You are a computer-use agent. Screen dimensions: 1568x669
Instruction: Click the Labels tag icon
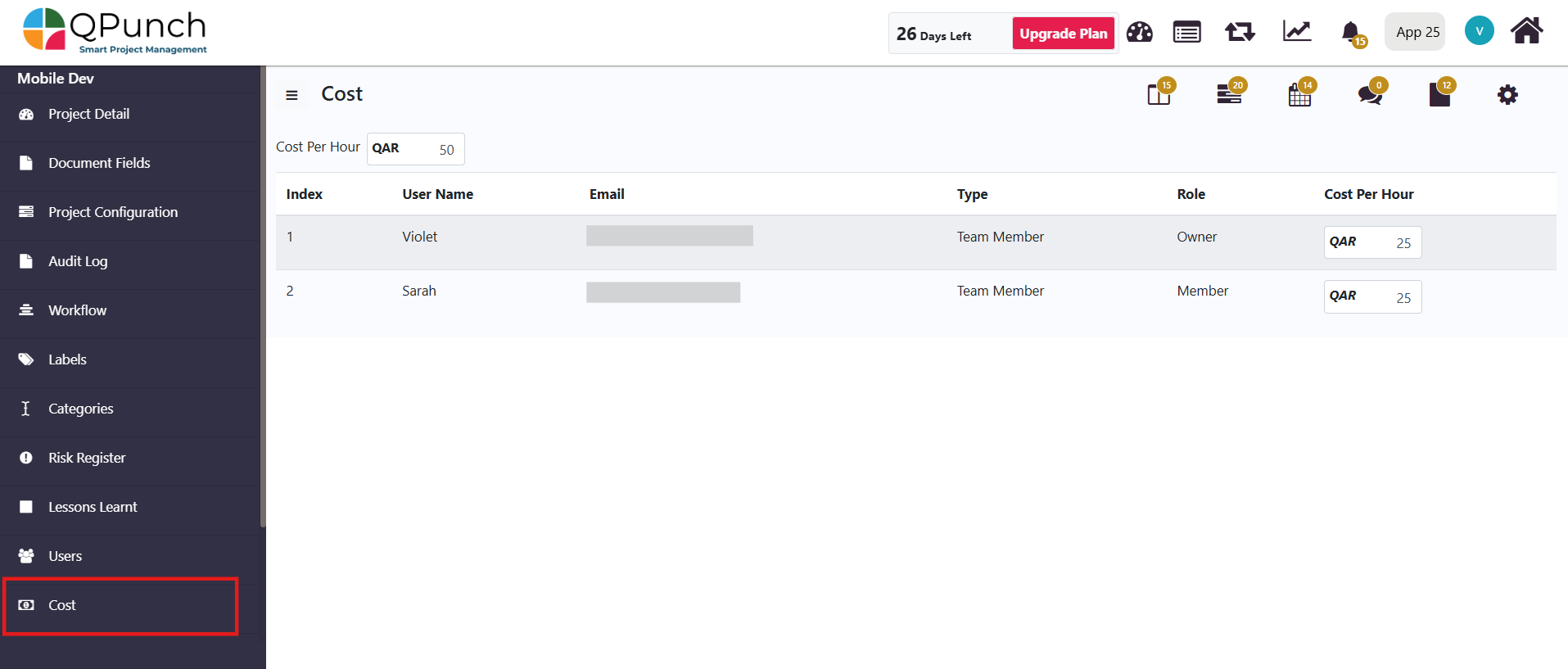click(26, 359)
